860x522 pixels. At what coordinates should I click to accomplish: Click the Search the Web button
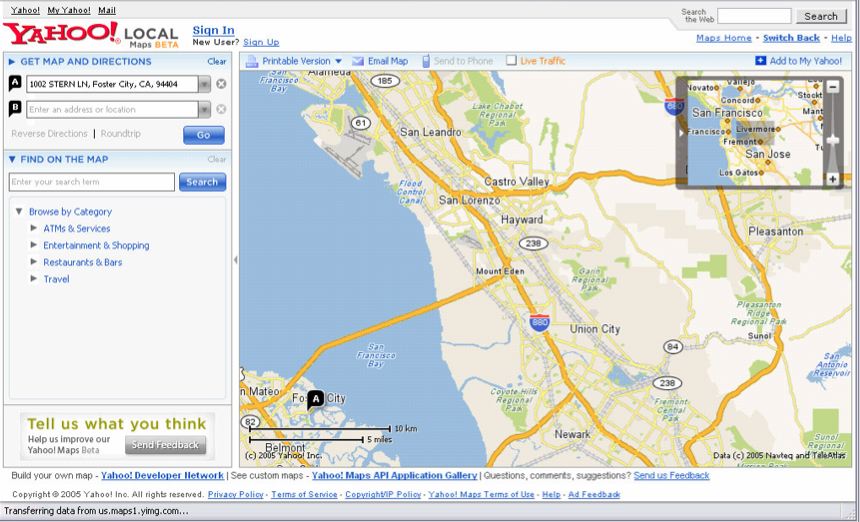point(821,16)
